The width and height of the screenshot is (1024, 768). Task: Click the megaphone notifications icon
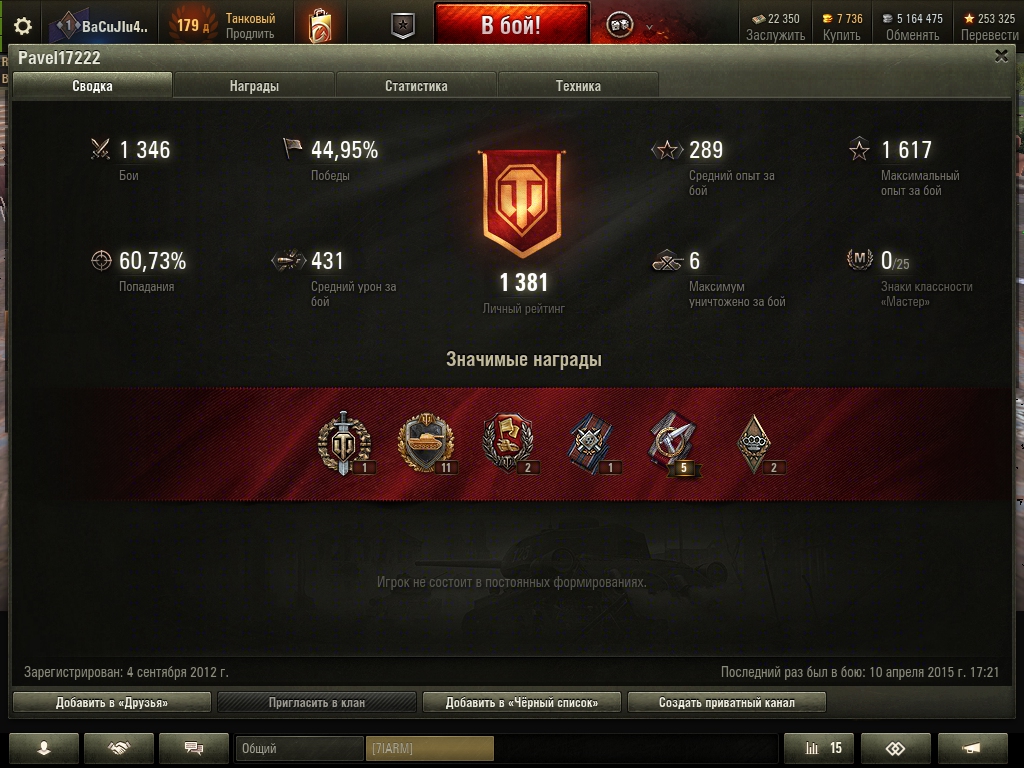tap(972, 748)
